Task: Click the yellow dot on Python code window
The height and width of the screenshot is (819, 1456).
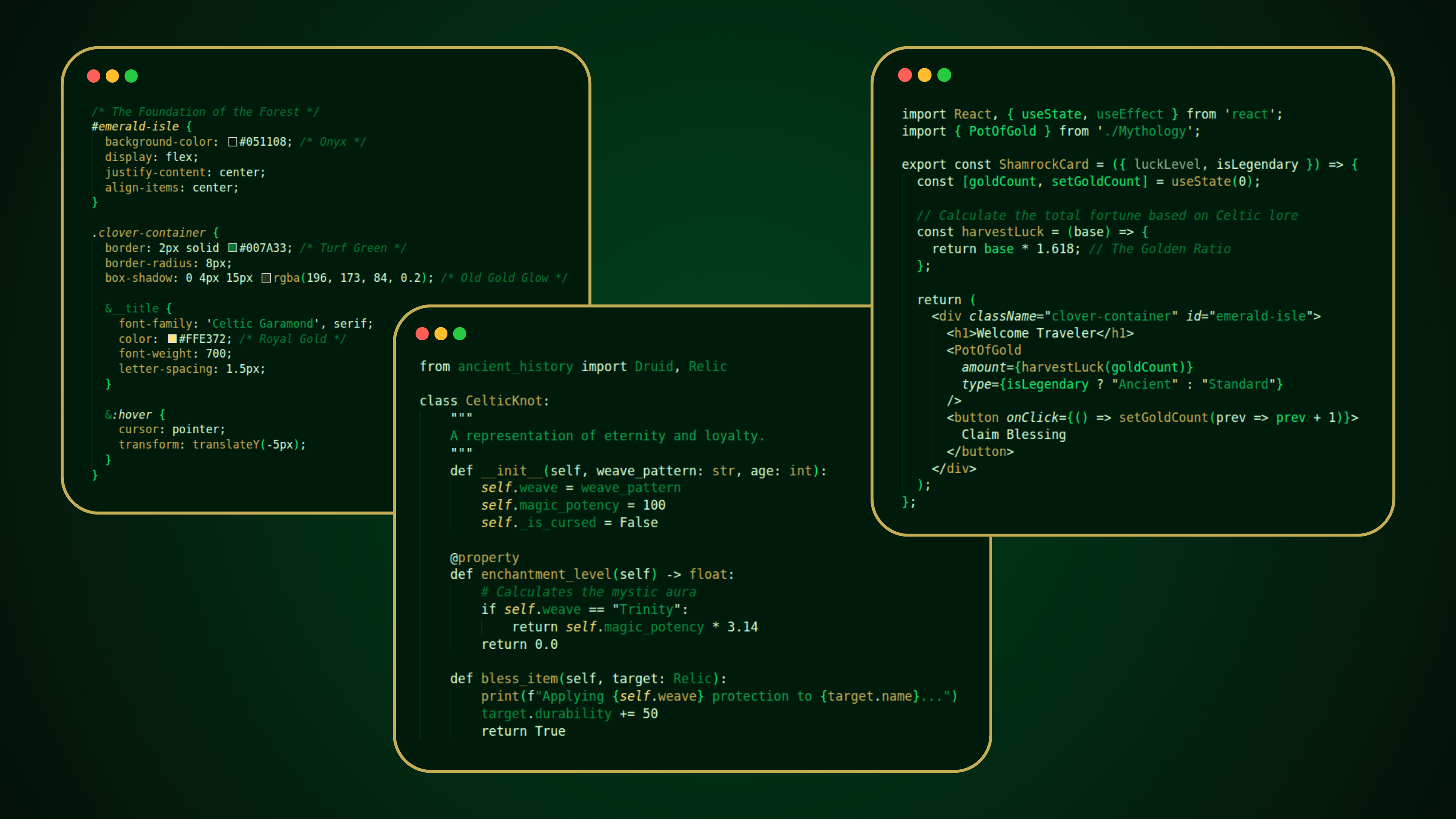Action: coord(441,334)
